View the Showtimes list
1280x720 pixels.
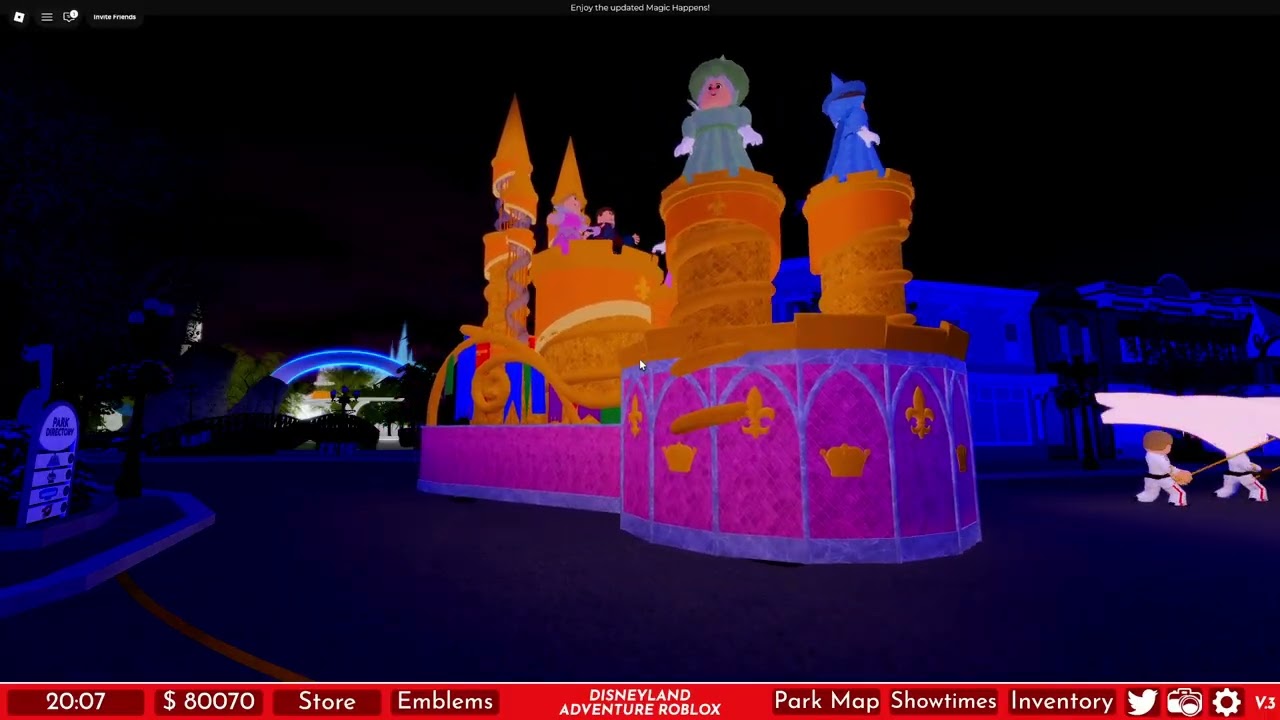point(944,702)
